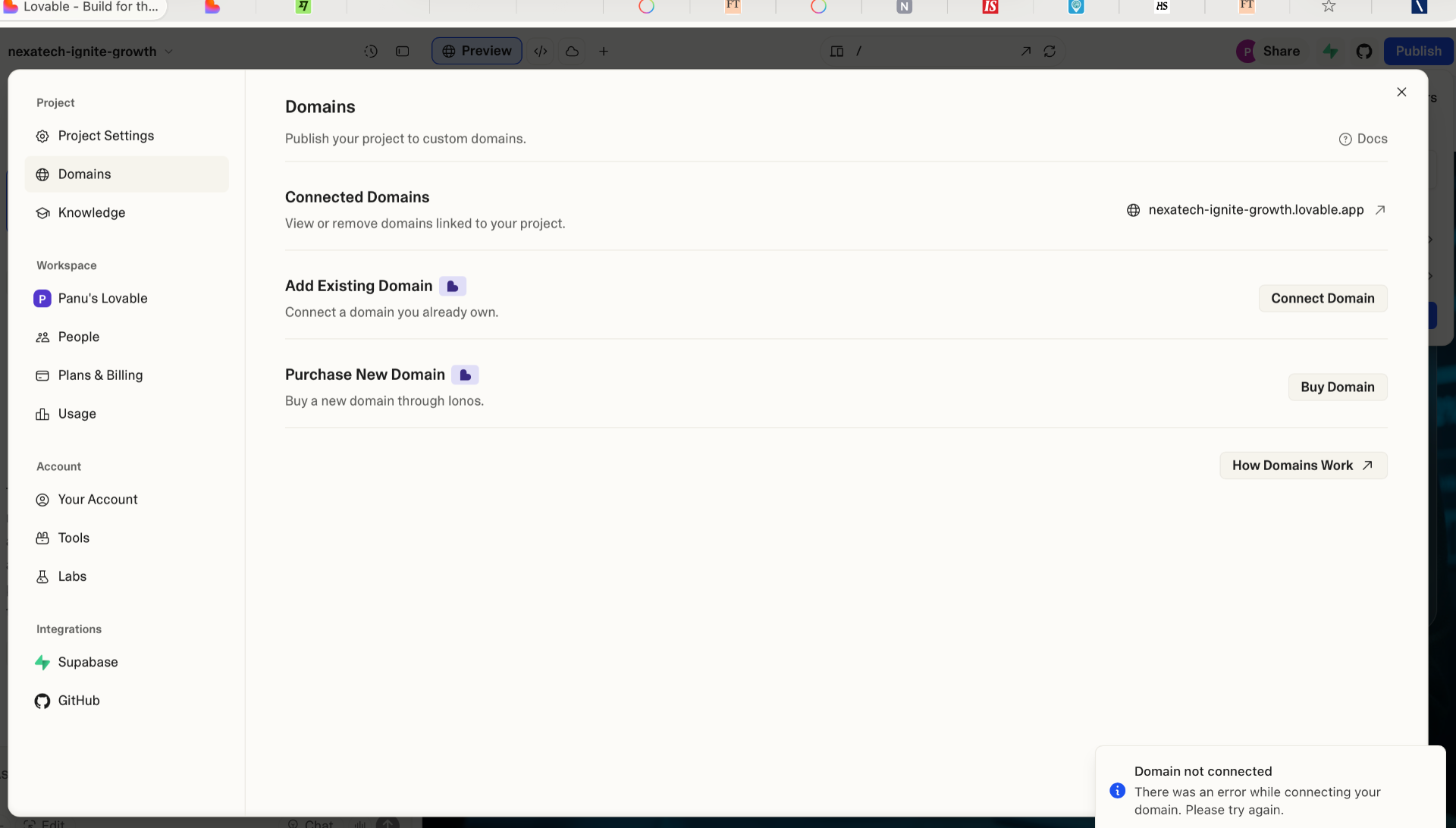Screen dimensions: 1456x828
Task: Open the How Domains Work link
Action: [x=1302, y=466]
